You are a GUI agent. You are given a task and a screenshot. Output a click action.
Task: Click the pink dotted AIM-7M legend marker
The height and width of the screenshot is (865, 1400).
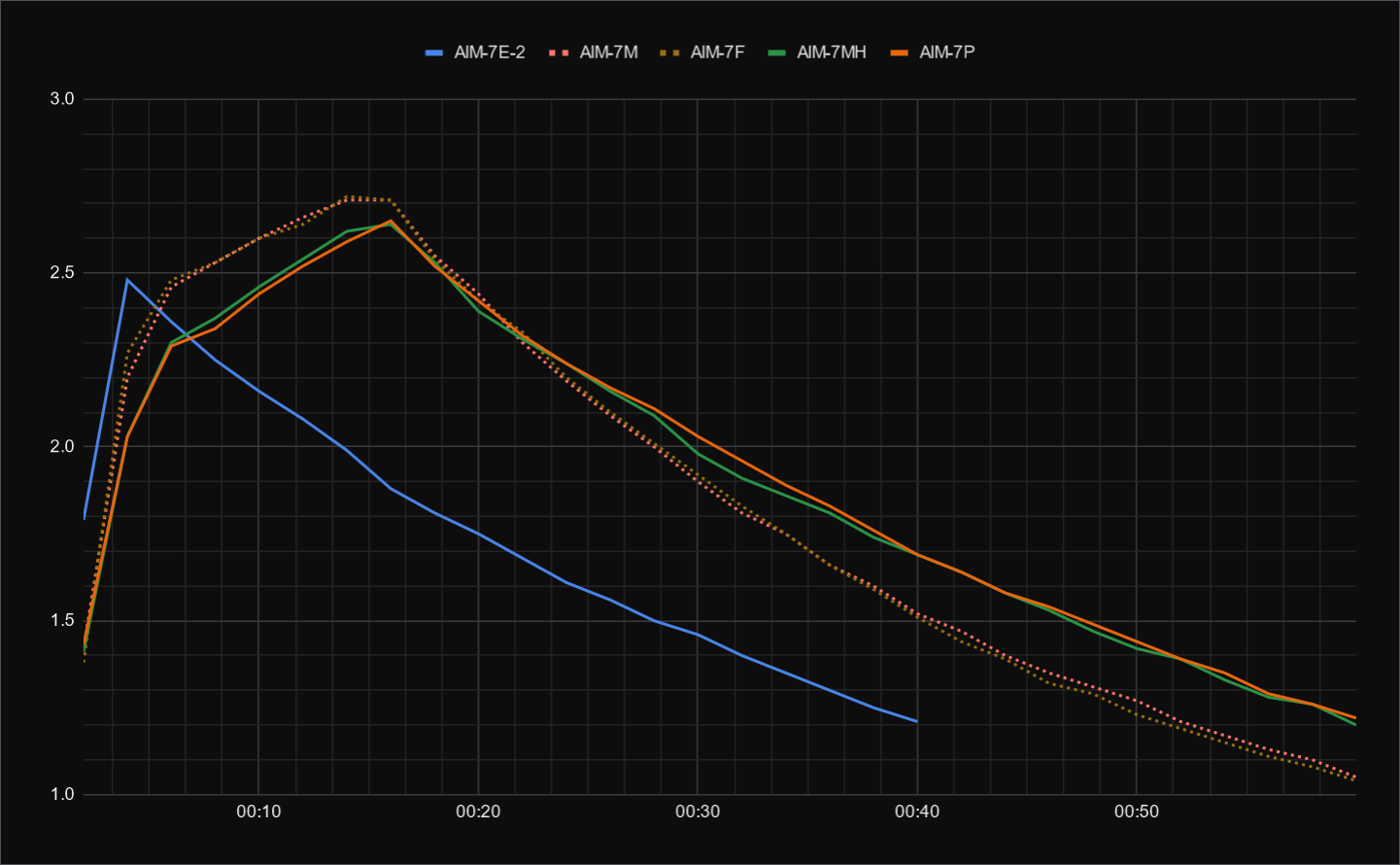tap(559, 52)
